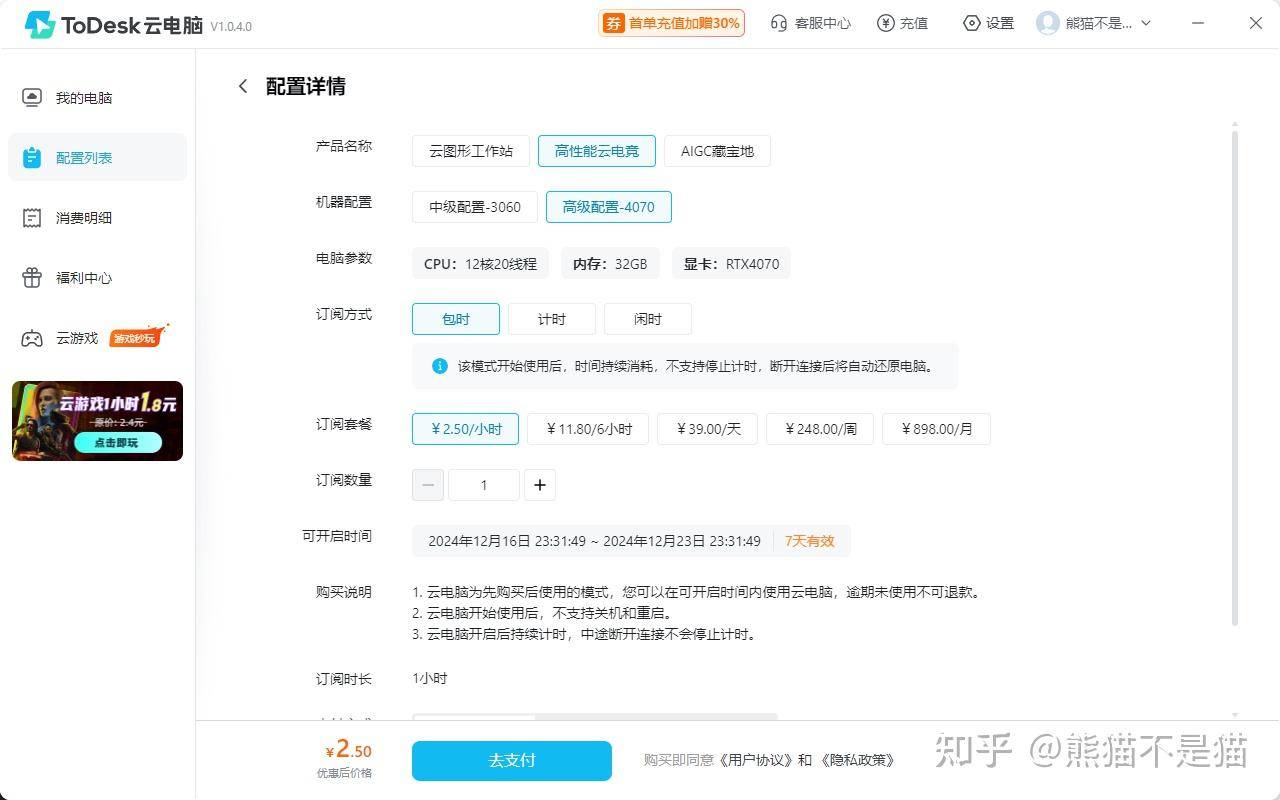
Task: Go to 我的电脑 in sidebar
Action: [x=97, y=98]
